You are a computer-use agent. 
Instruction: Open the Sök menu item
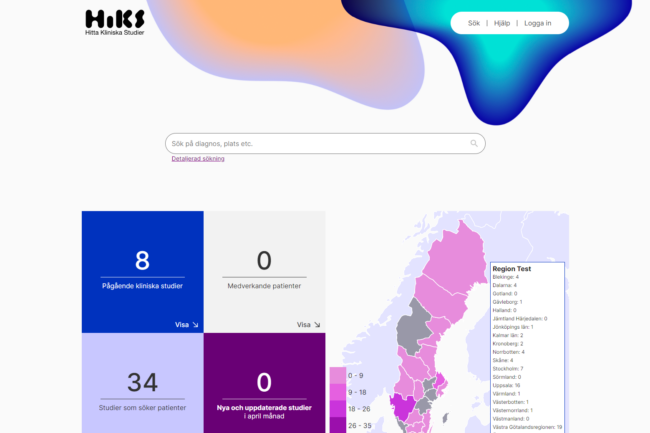(x=474, y=23)
